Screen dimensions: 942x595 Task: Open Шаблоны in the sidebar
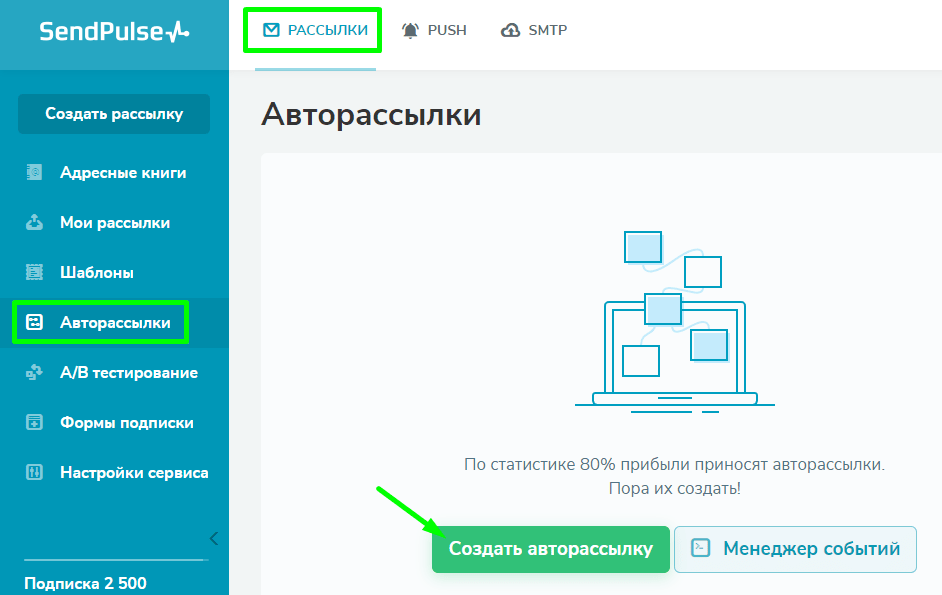tap(114, 272)
